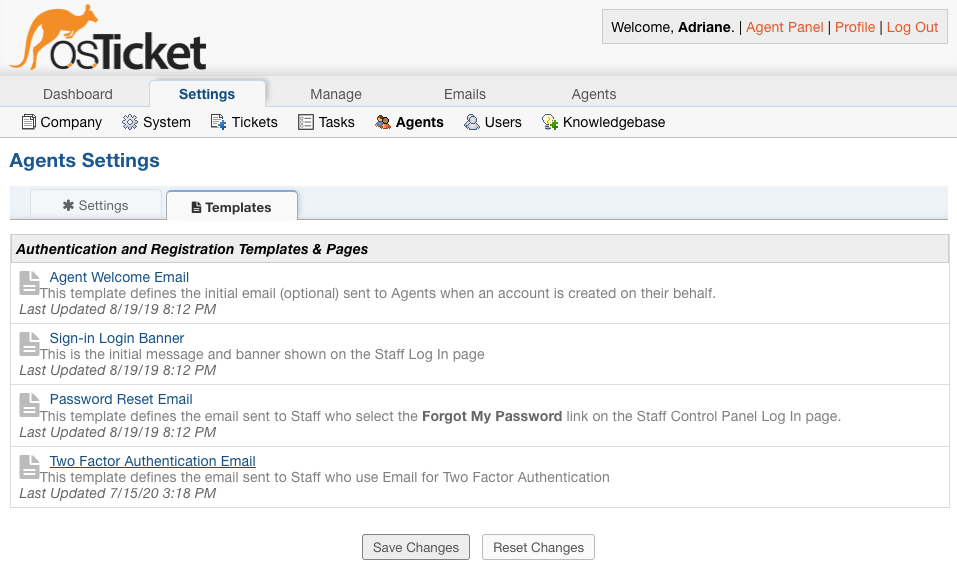Open the Manage menu tab
This screenshot has width=957, height=572.
(336, 94)
